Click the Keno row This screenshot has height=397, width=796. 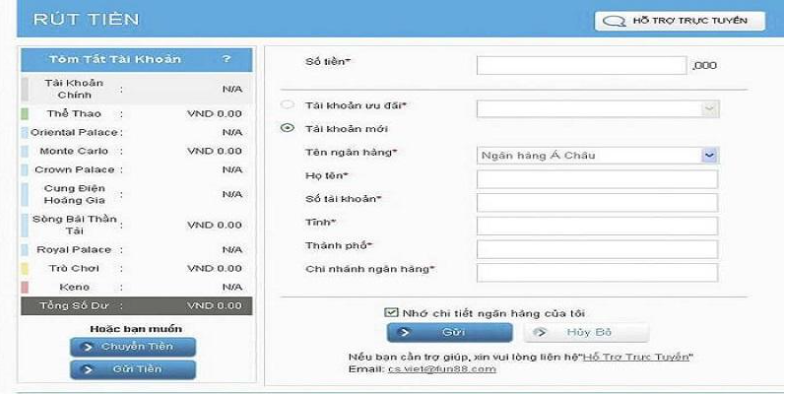[x=137, y=287]
